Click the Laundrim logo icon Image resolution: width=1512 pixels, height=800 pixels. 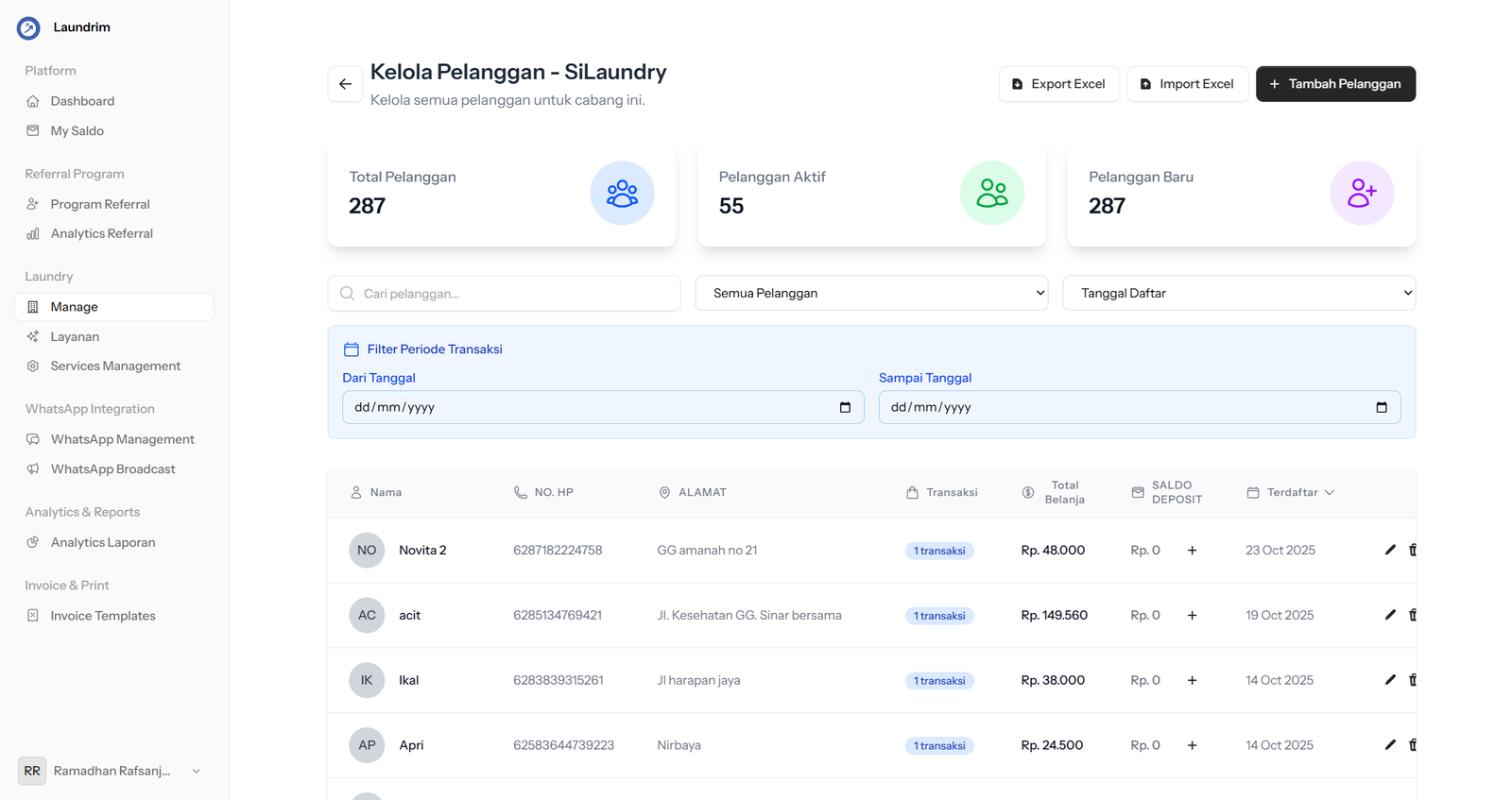28,27
